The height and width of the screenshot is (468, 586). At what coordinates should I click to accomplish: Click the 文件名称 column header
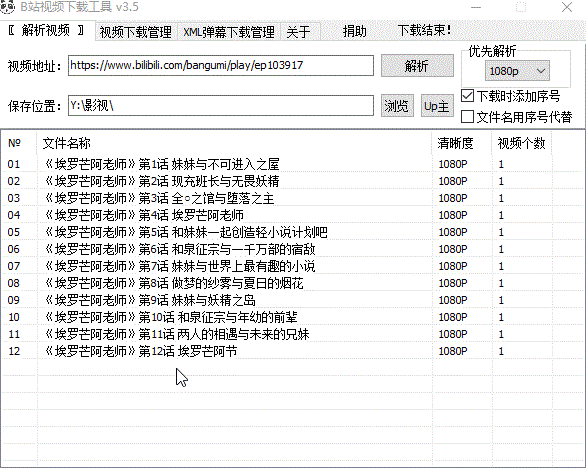click(x=234, y=143)
